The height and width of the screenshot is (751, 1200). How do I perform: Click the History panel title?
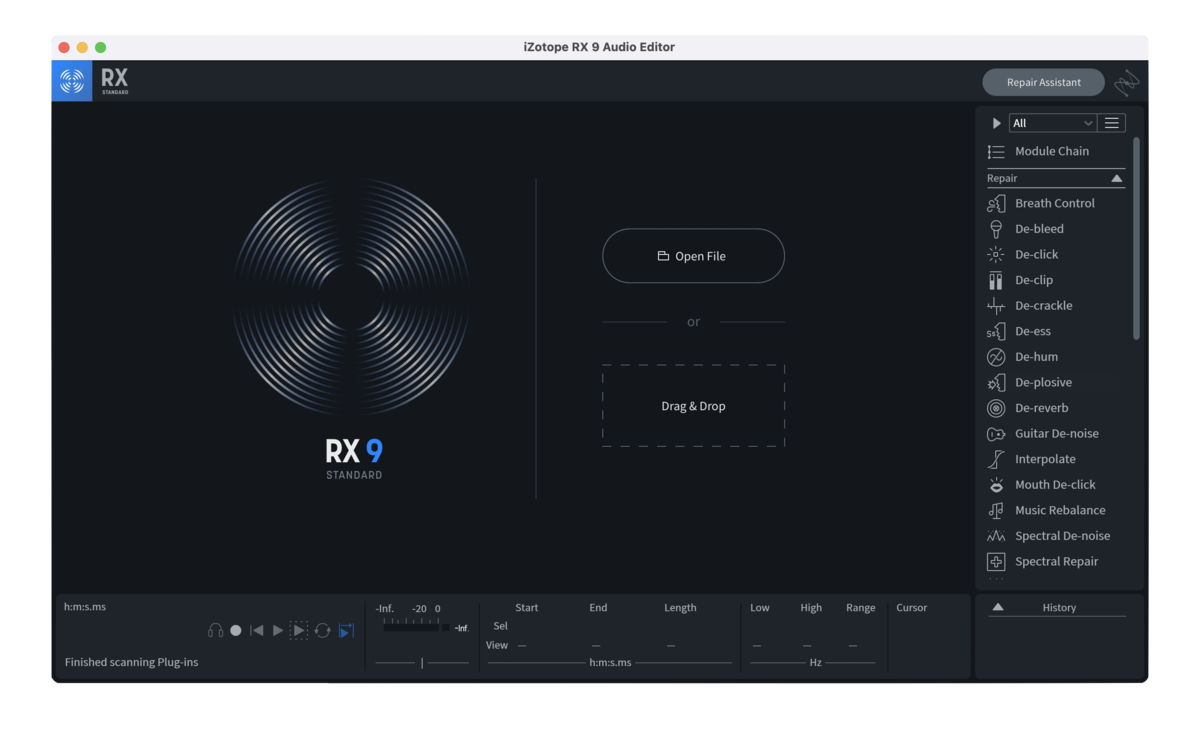pos(1059,607)
